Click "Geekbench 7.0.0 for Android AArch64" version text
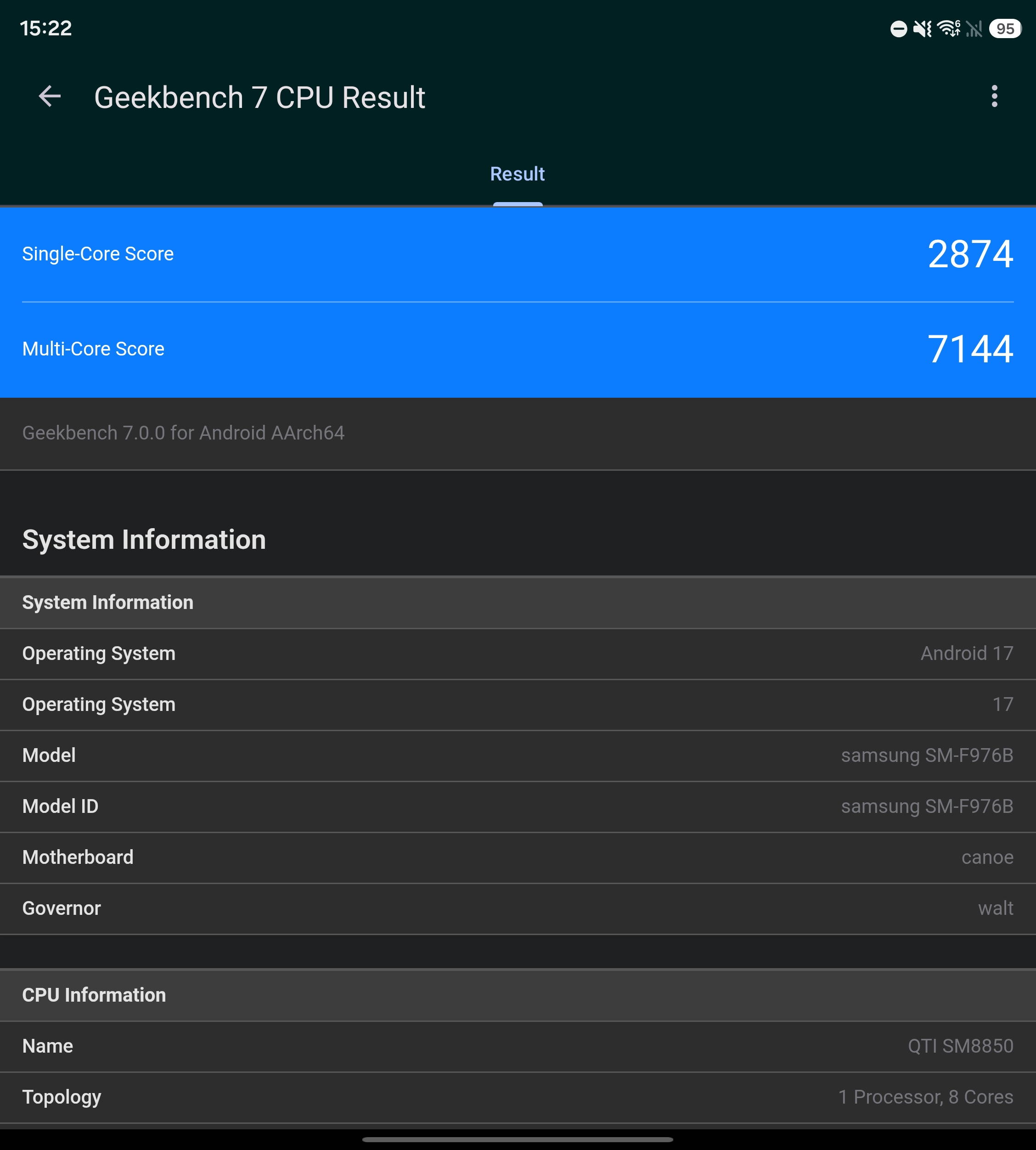Image resolution: width=1036 pixels, height=1150 pixels. [x=183, y=433]
